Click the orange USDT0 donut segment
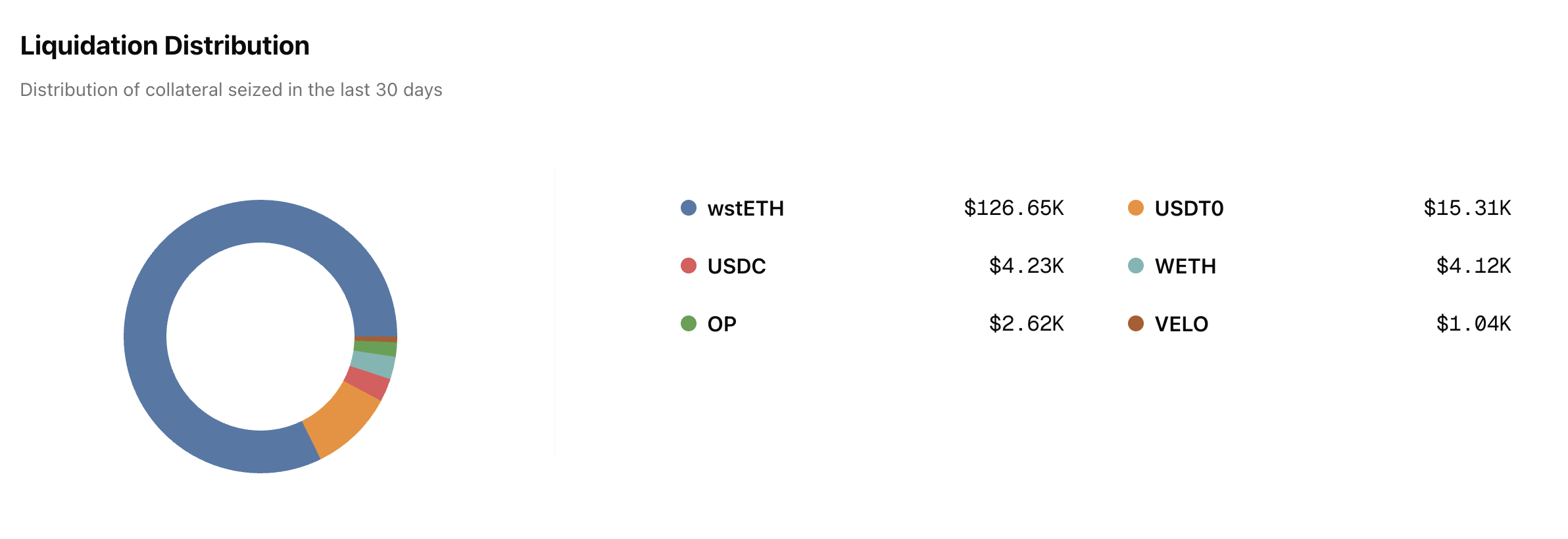This screenshot has height=539, width=1568. coord(342,421)
